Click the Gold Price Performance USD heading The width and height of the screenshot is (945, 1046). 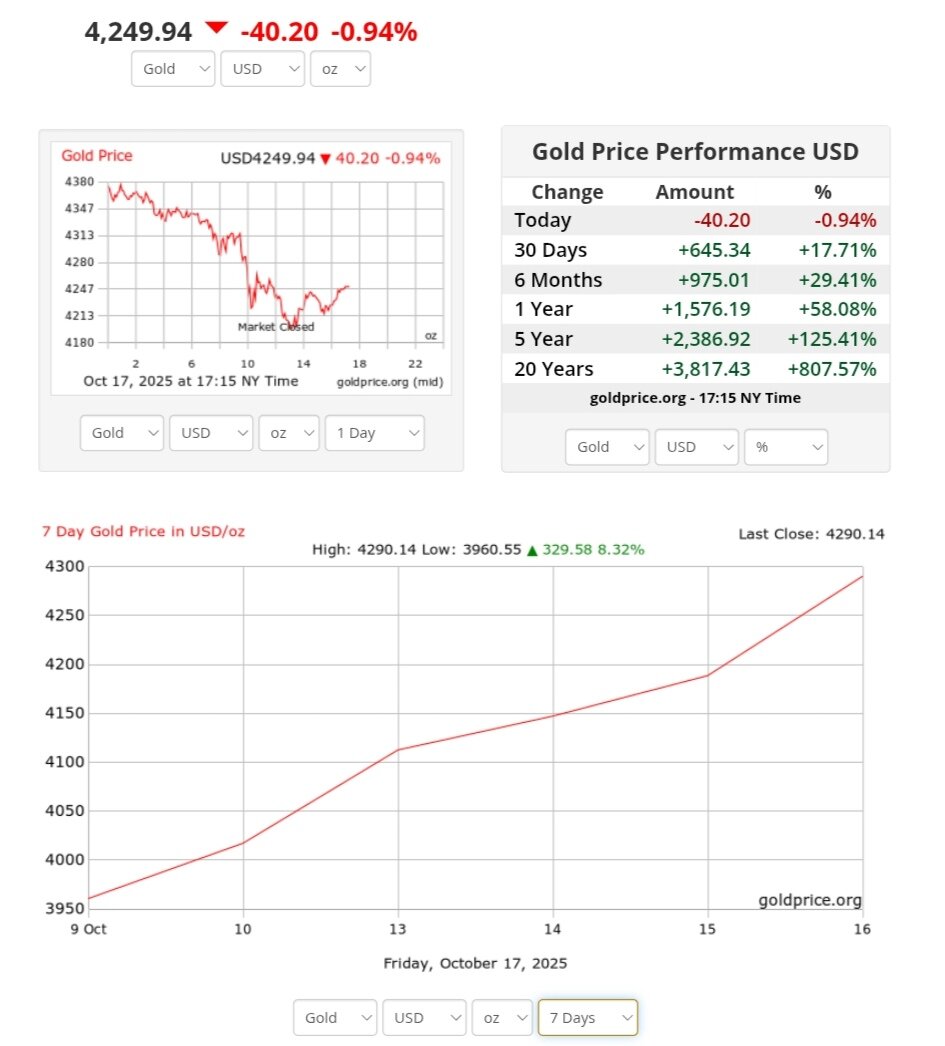pos(695,152)
